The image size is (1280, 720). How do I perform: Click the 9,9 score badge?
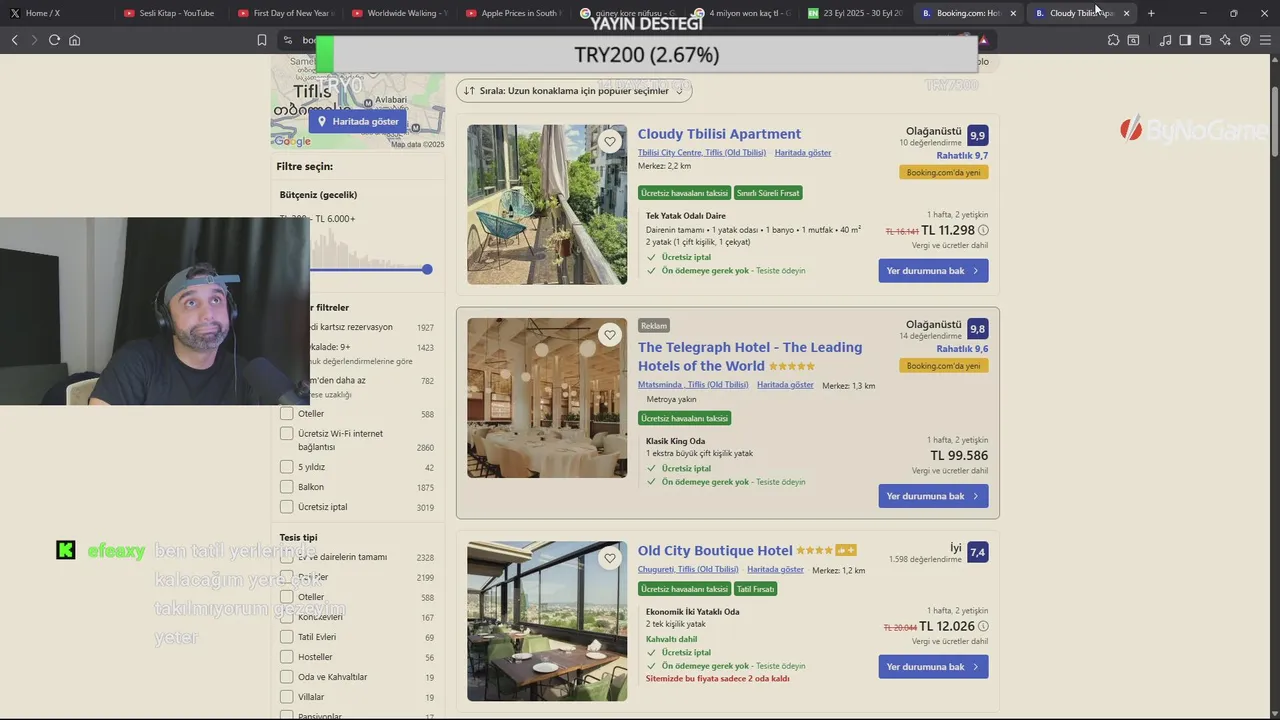977,135
